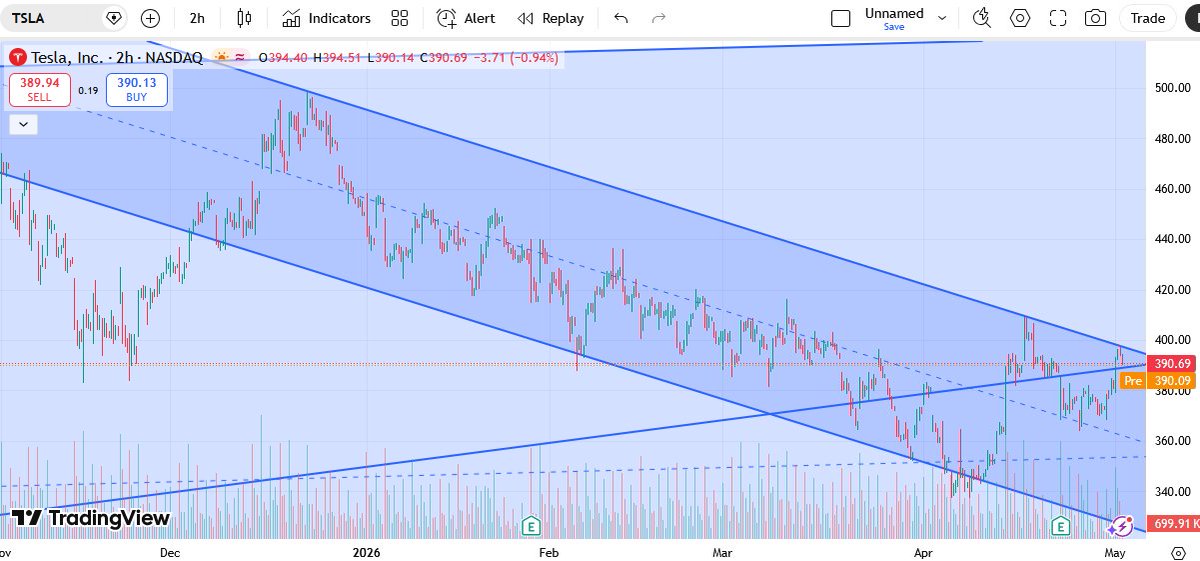Open the 2h interval selector
The width and height of the screenshot is (1200, 561).
197,18
